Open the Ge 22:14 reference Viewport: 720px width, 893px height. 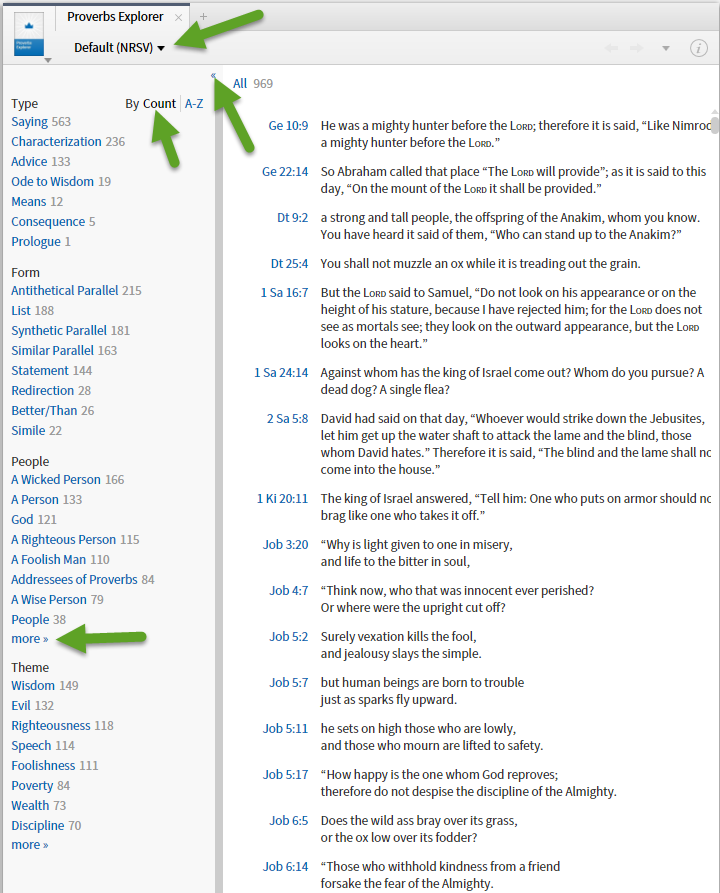pyautogui.click(x=285, y=172)
